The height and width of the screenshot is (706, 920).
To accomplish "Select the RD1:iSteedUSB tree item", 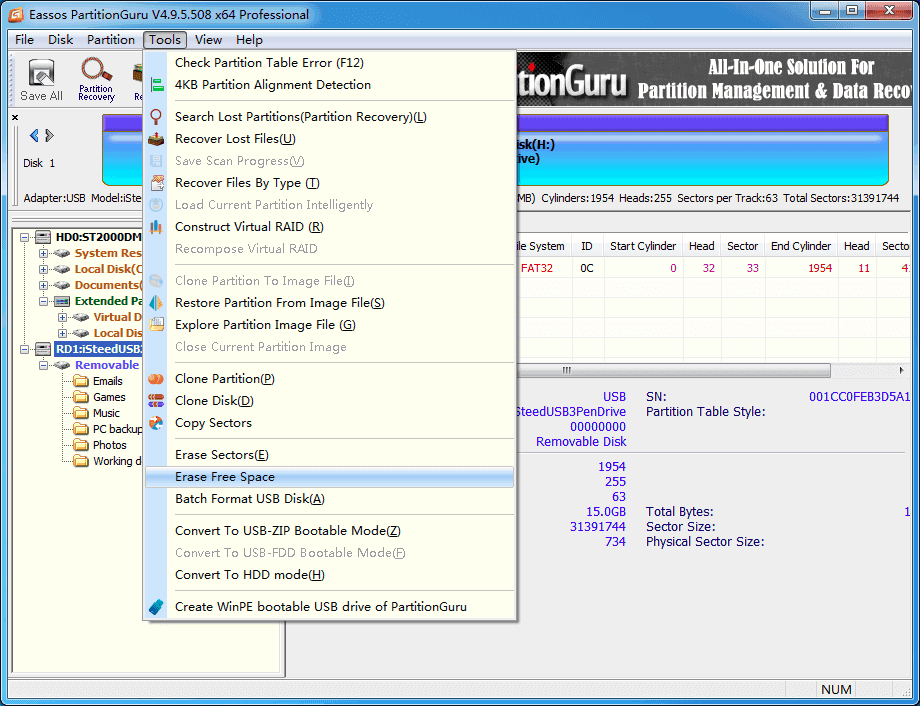I will (x=98, y=349).
